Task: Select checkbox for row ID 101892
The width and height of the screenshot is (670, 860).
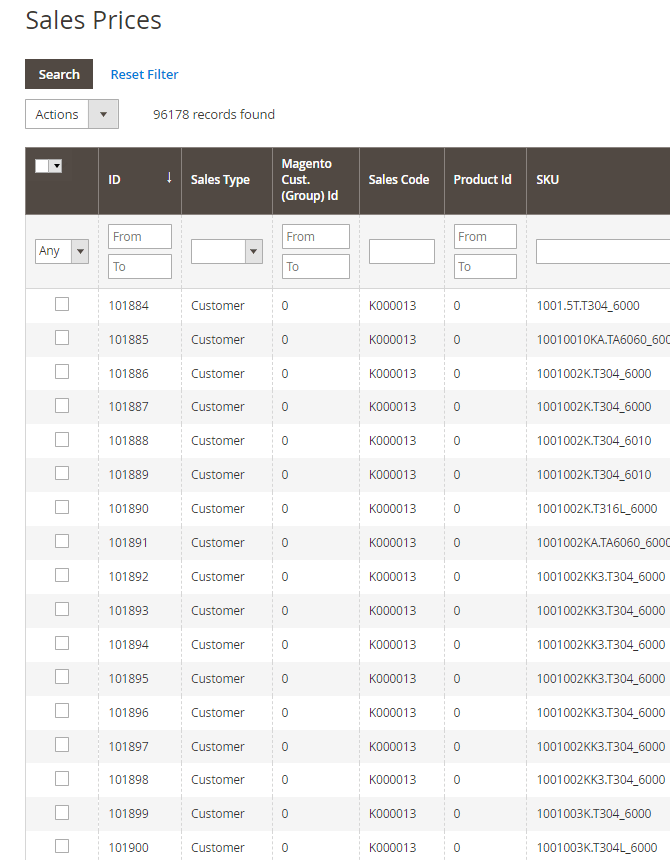Action: coord(62,575)
